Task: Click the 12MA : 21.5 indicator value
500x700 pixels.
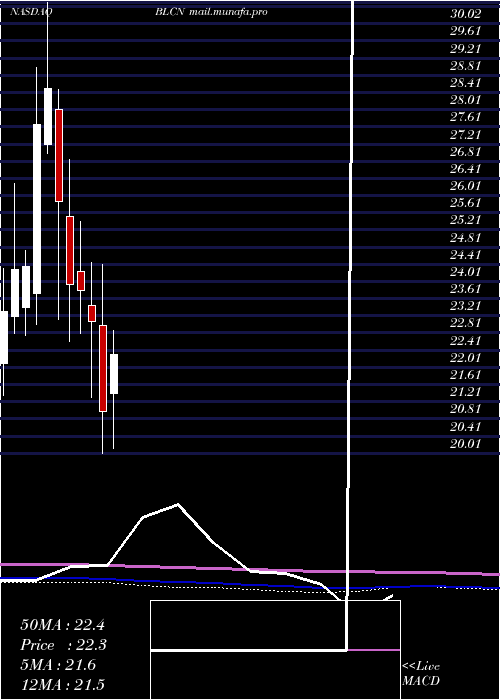Action: (x=62, y=685)
